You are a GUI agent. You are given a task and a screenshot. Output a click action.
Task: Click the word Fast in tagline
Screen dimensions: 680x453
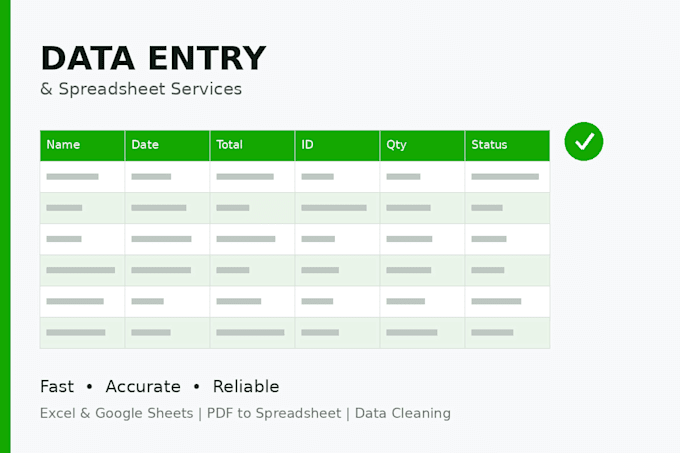[57, 386]
